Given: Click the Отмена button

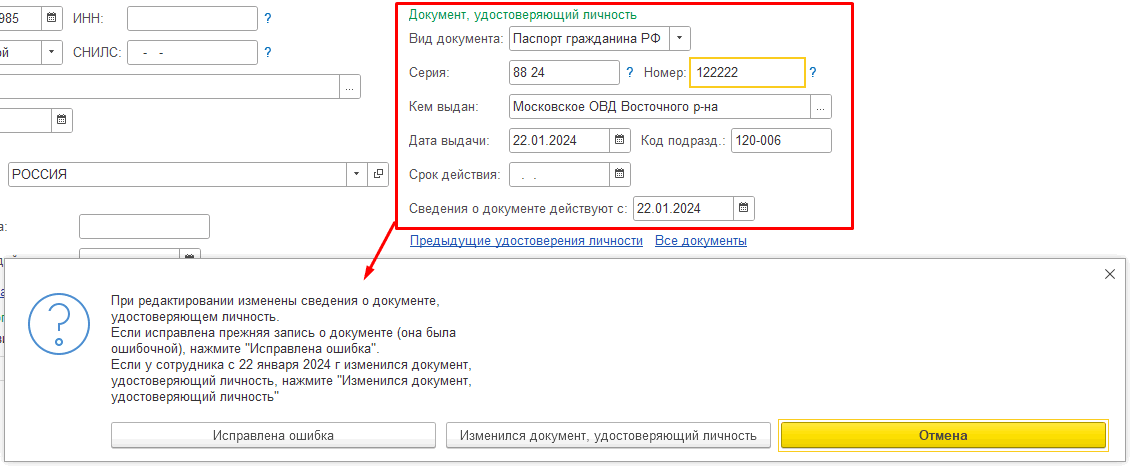Looking at the screenshot, I should pos(943,436).
